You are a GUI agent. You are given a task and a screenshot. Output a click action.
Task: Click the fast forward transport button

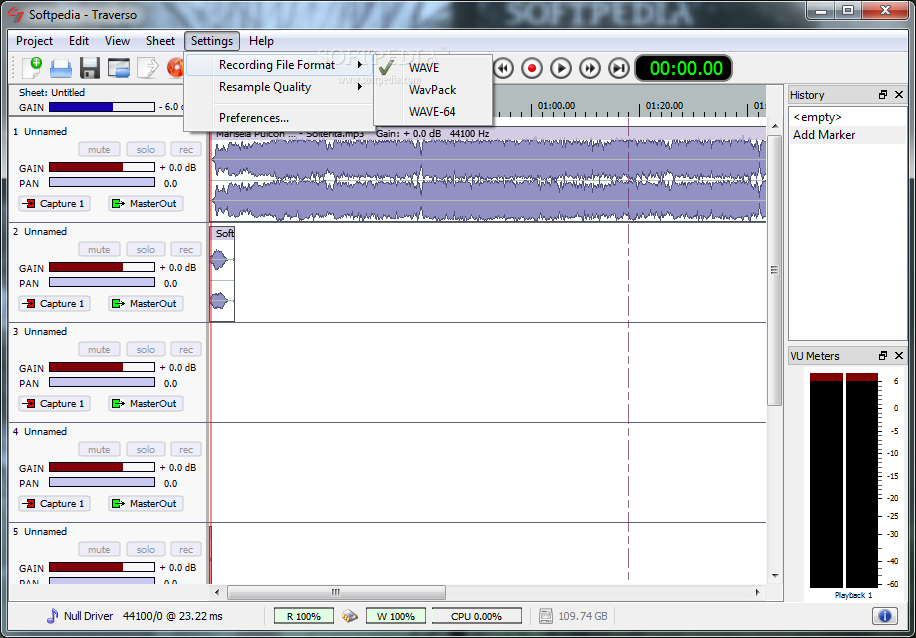[590, 68]
